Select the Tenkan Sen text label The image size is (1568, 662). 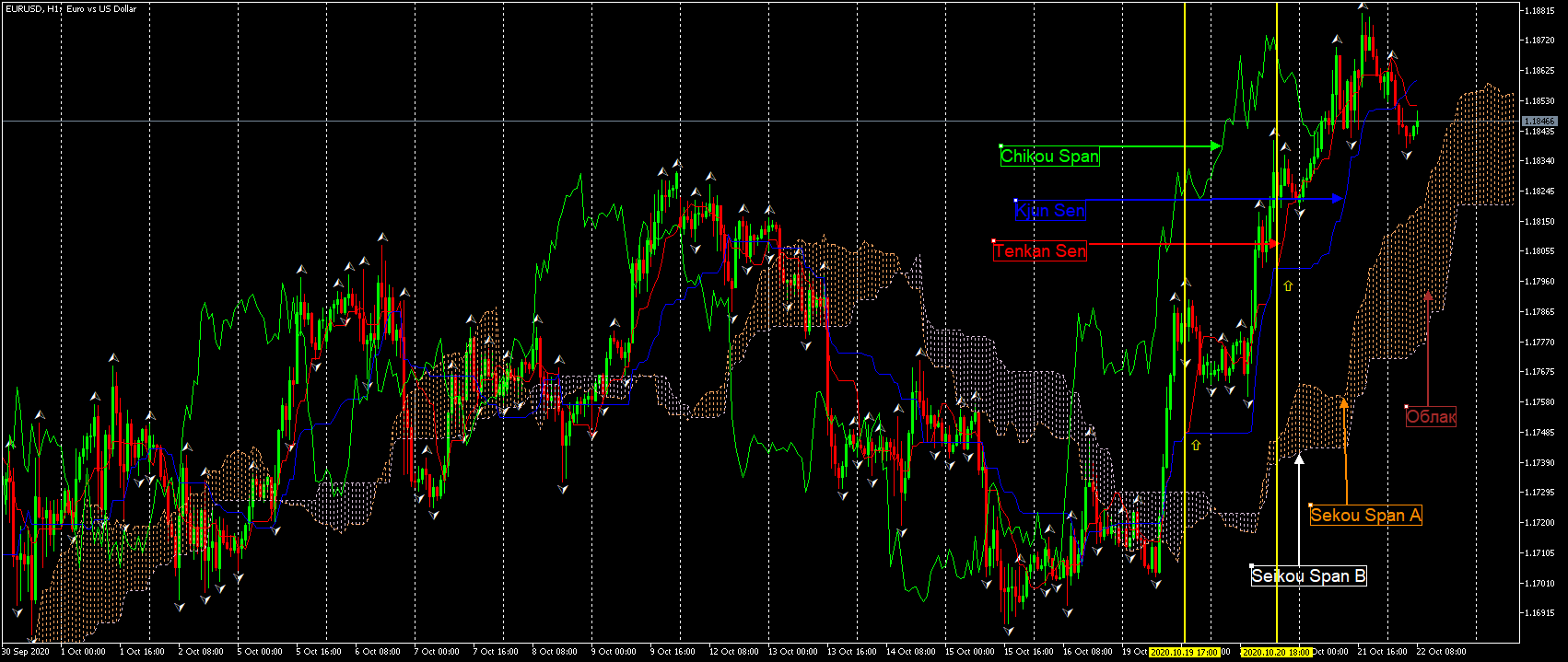click(1040, 250)
